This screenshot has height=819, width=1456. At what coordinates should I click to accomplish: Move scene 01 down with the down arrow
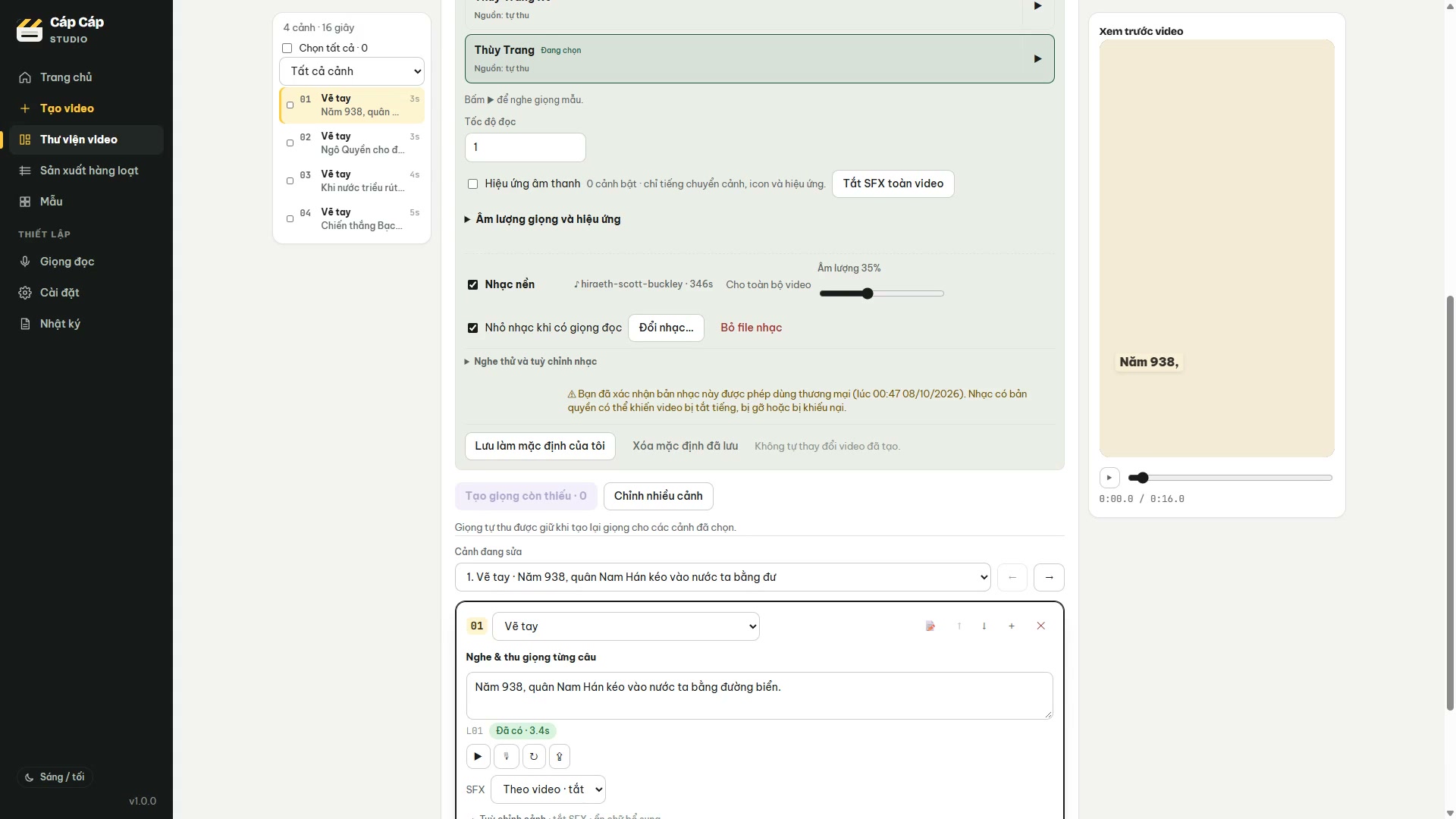click(984, 626)
